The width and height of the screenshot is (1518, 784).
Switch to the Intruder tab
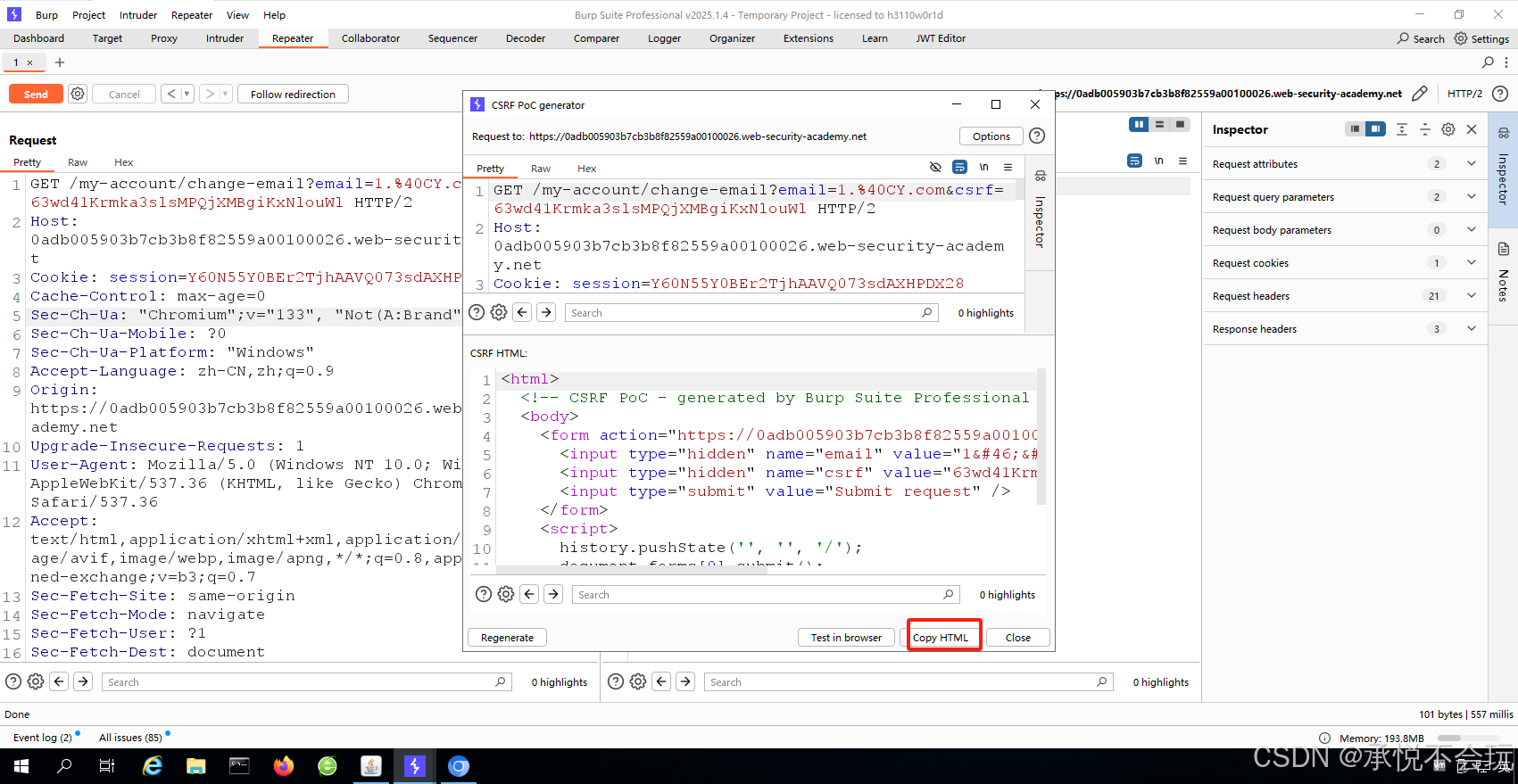pos(225,38)
